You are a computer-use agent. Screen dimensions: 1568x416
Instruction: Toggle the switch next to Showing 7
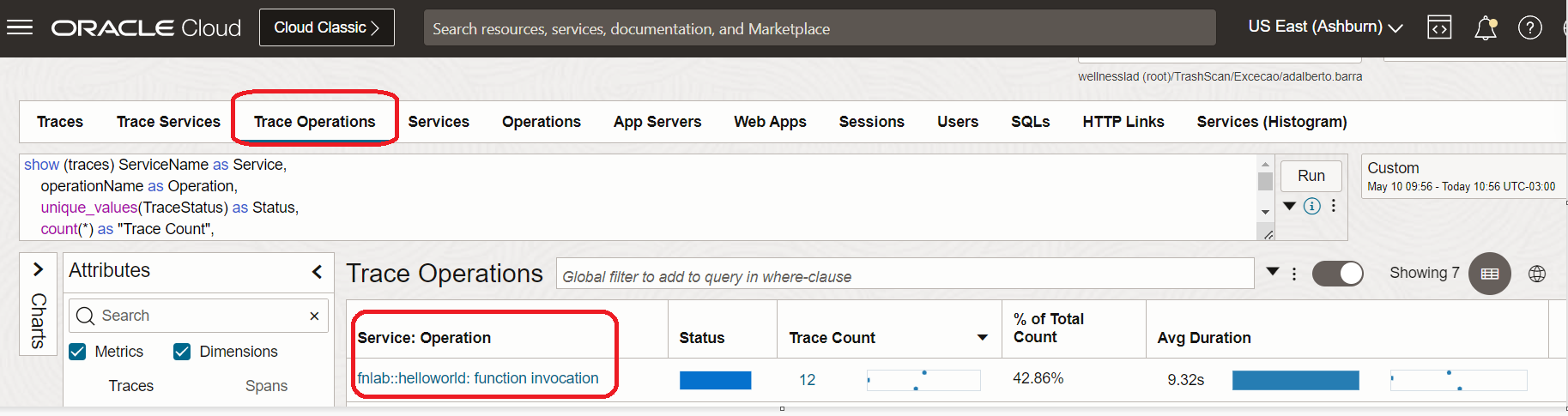point(1338,274)
